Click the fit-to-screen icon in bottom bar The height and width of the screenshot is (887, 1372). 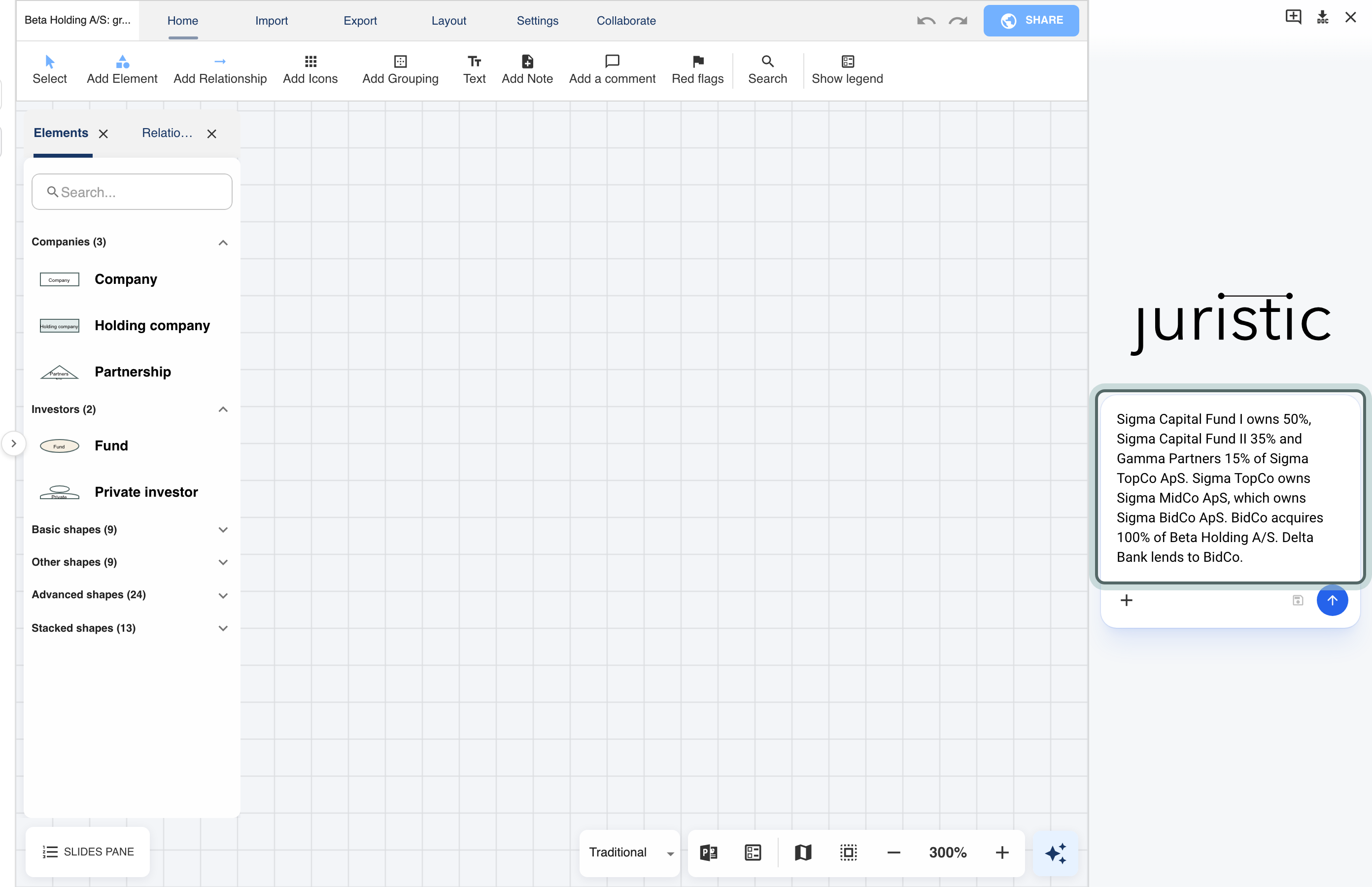pyautogui.click(x=849, y=853)
